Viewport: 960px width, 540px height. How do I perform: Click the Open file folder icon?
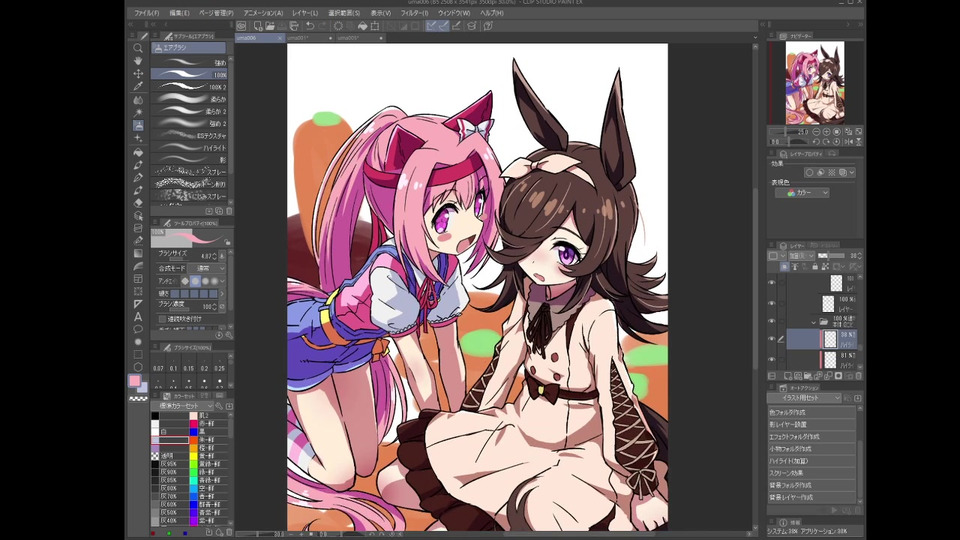pos(270,26)
